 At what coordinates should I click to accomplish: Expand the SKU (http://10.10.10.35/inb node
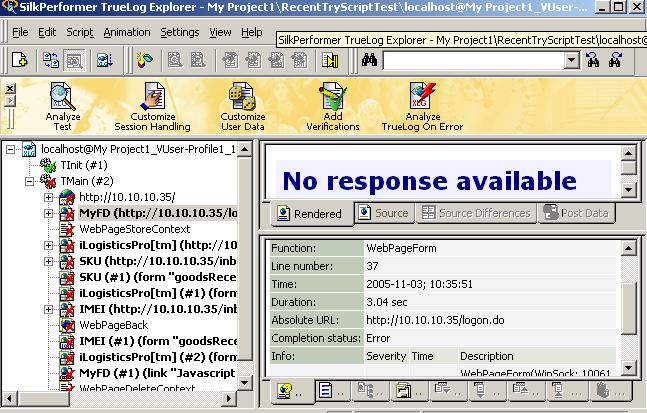tap(48, 261)
